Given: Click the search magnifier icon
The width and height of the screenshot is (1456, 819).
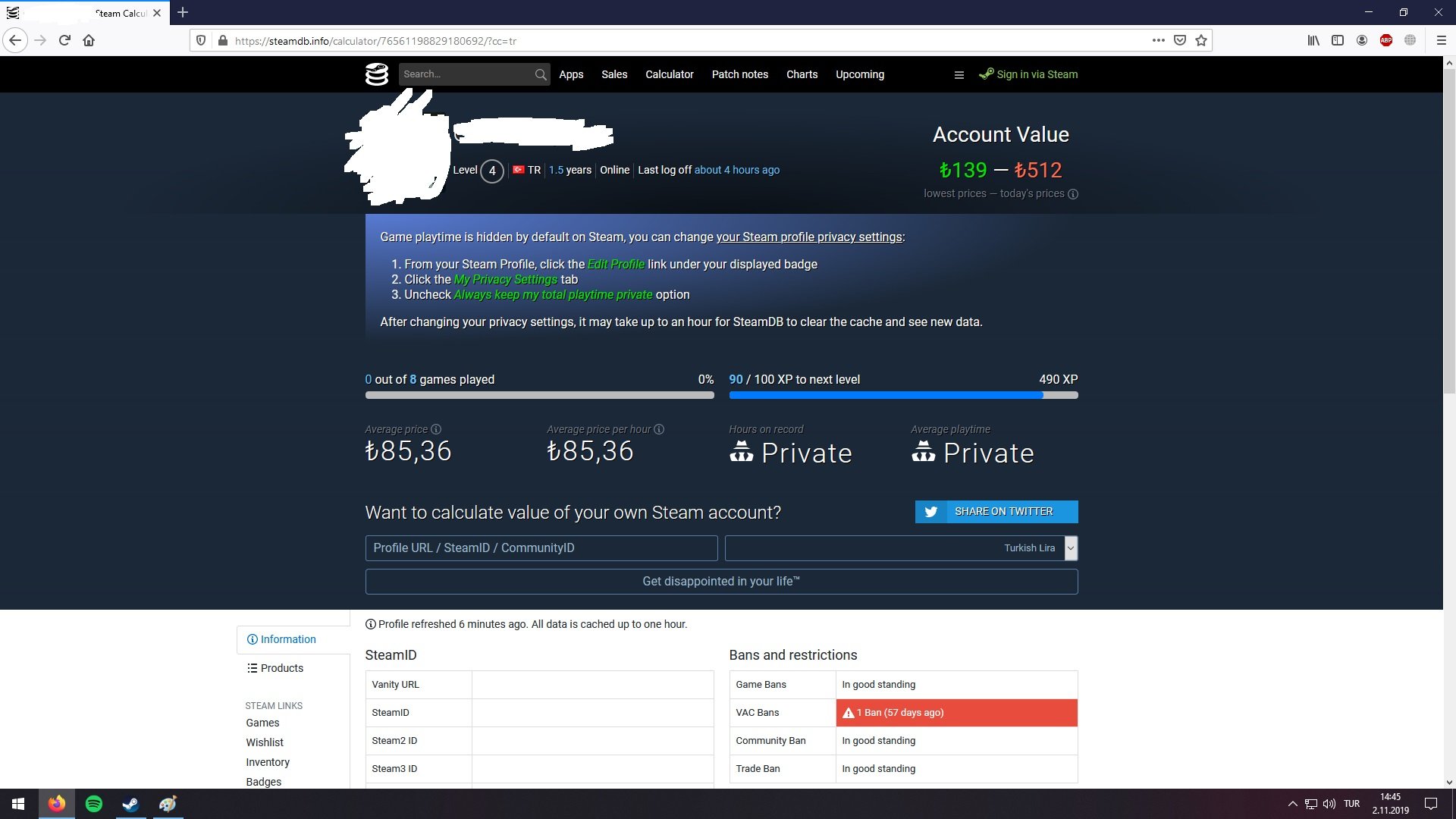Looking at the screenshot, I should (x=540, y=74).
